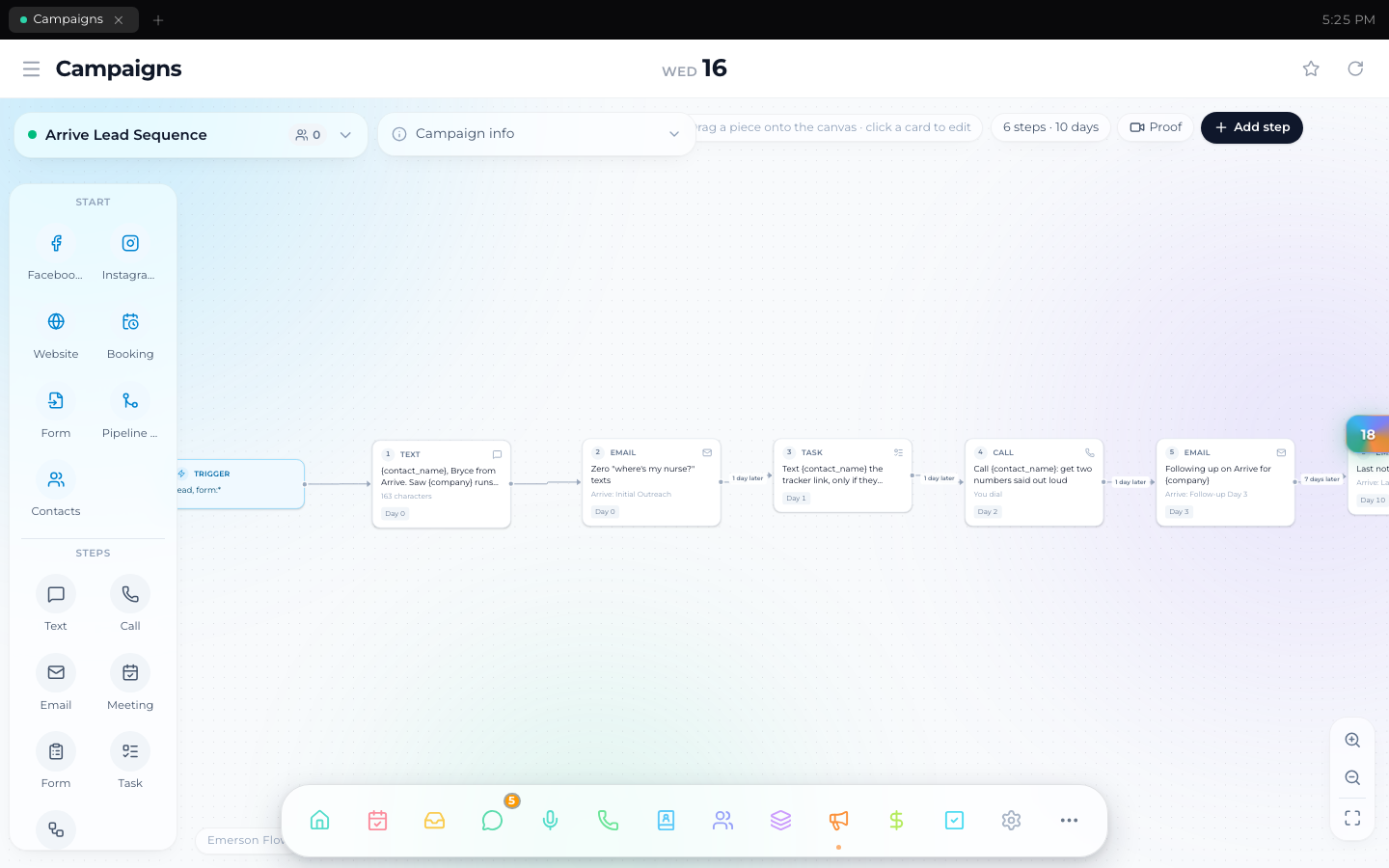Go to Home in the dock
Viewport: 1389px width, 868px height.
coord(320,821)
